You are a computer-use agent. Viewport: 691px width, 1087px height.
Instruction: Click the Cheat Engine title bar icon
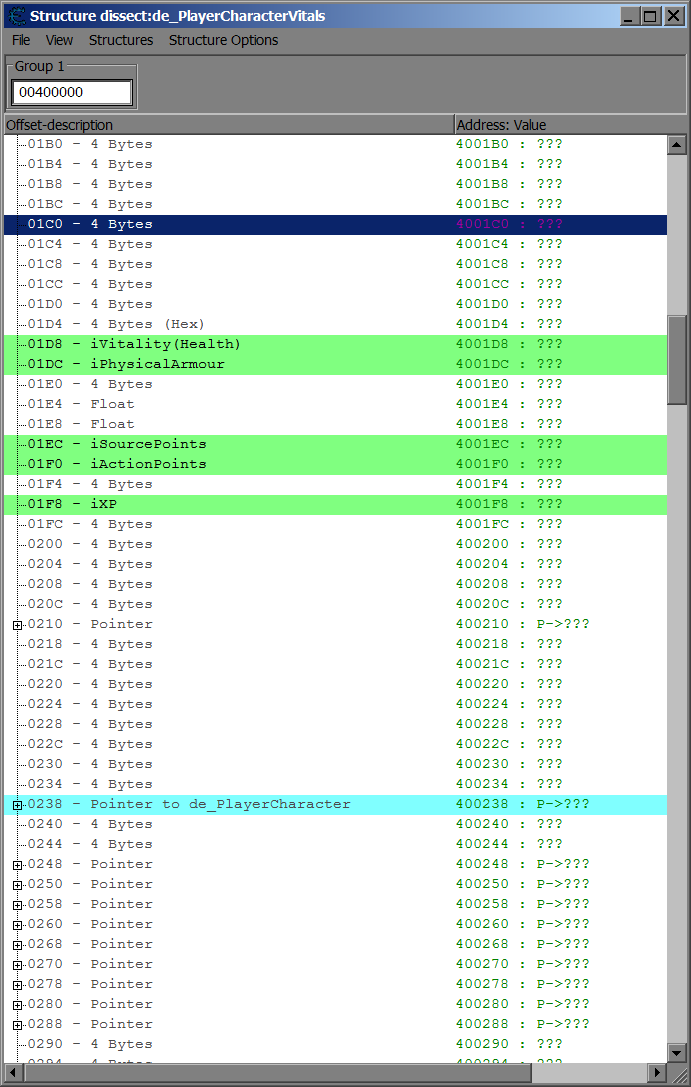pos(16,16)
